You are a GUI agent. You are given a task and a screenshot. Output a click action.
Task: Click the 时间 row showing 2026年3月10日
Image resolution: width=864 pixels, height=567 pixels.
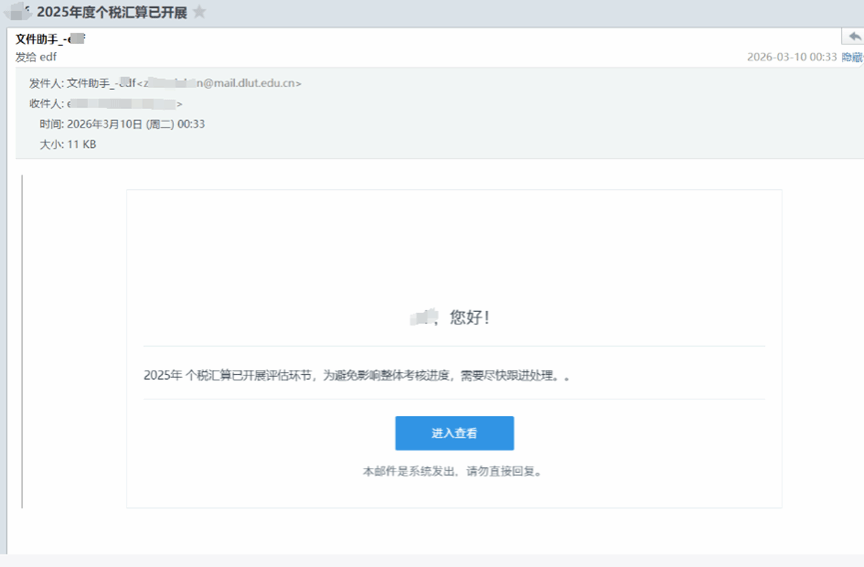point(122,124)
